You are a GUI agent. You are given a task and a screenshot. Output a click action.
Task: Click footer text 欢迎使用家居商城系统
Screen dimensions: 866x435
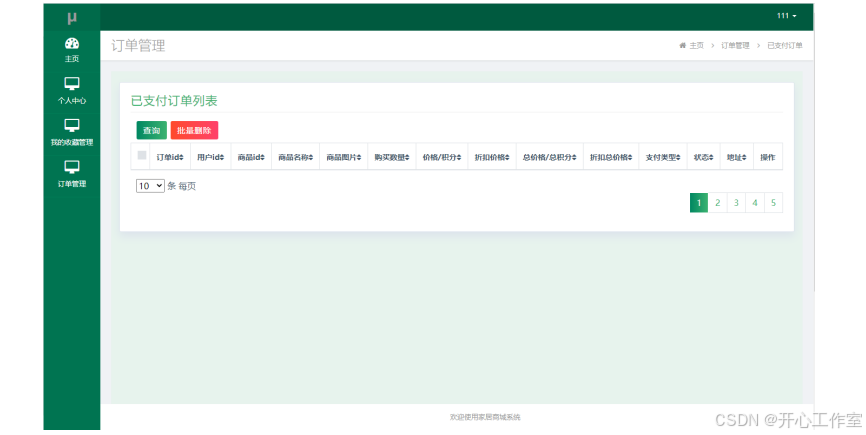point(485,417)
